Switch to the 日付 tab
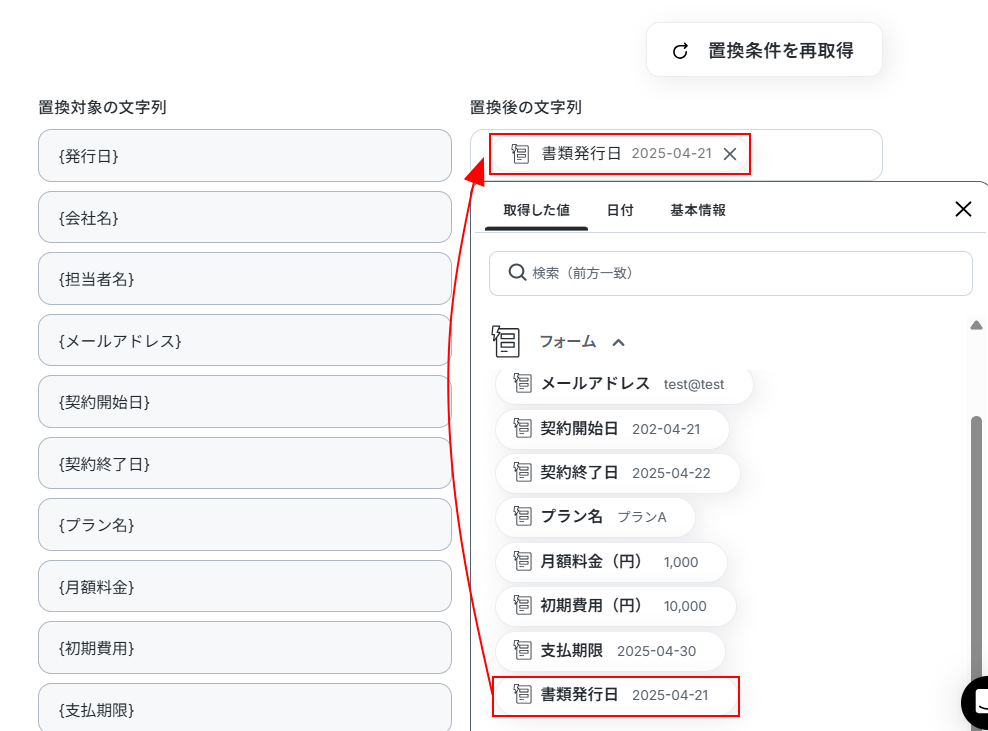Screen dimensions: 988x731 coord(620,210)
